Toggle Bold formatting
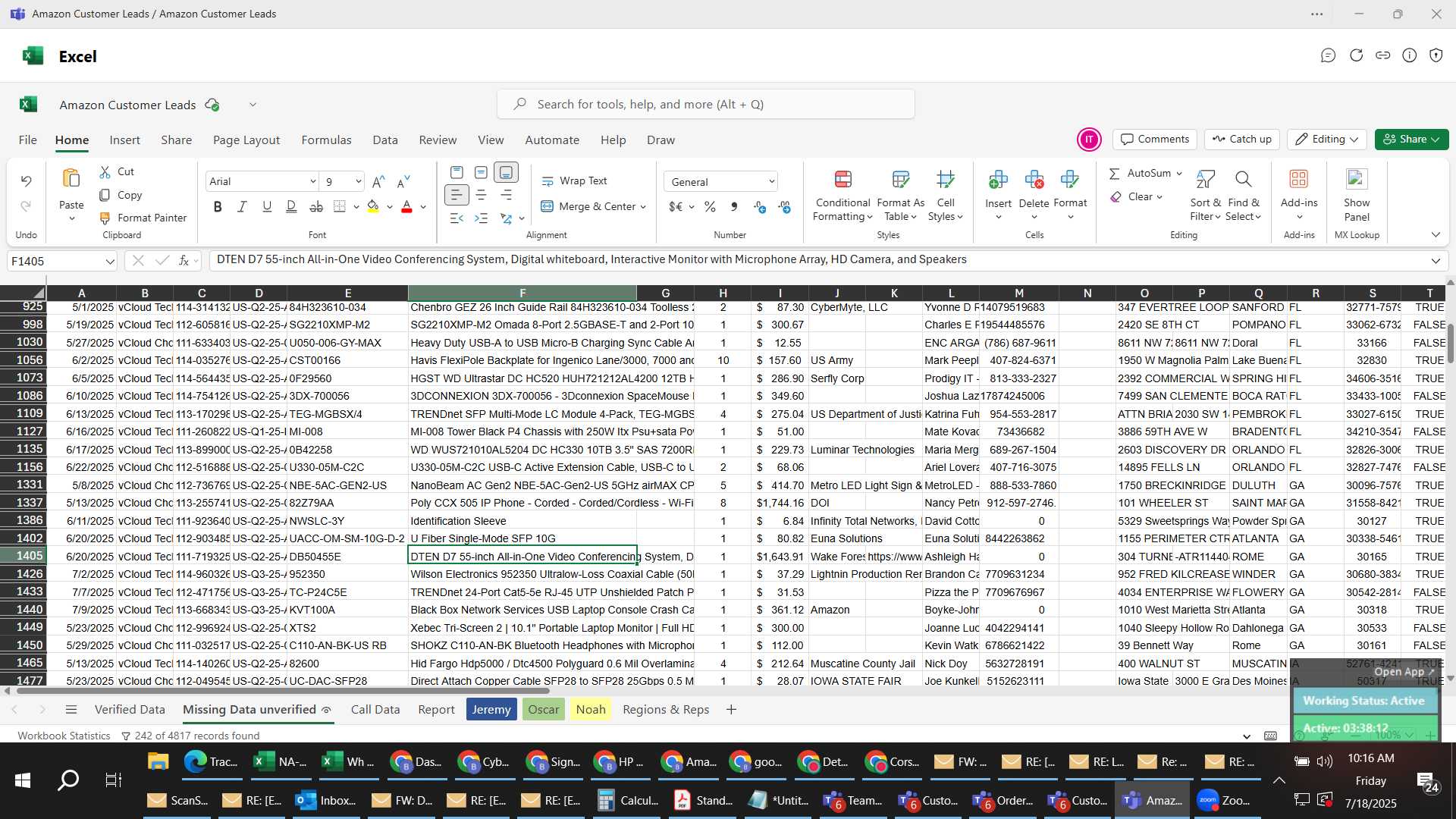Viewport: 1456px width, 819px height. pos(218,206)
